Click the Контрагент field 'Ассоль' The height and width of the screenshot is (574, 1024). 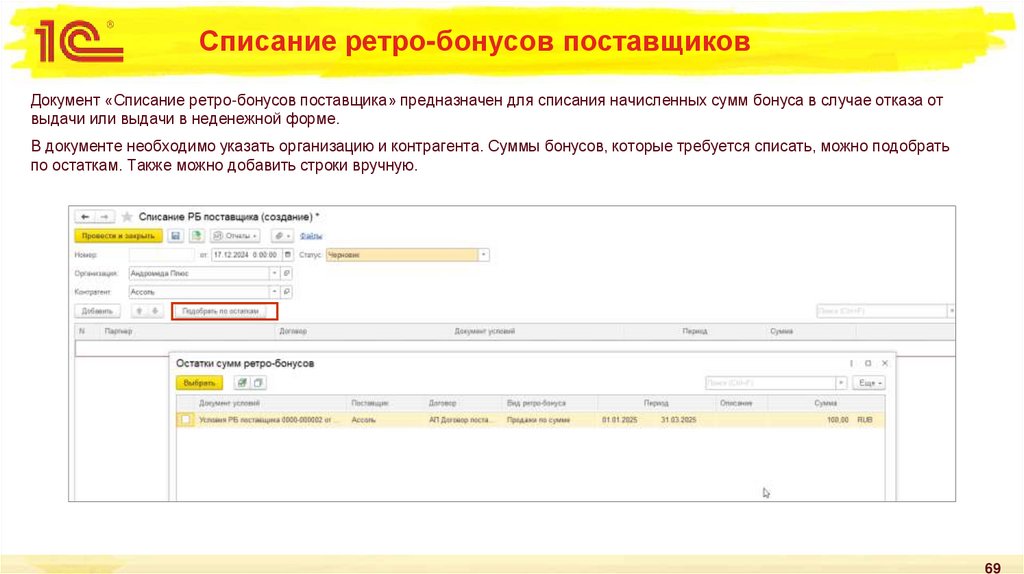[199, 292]
